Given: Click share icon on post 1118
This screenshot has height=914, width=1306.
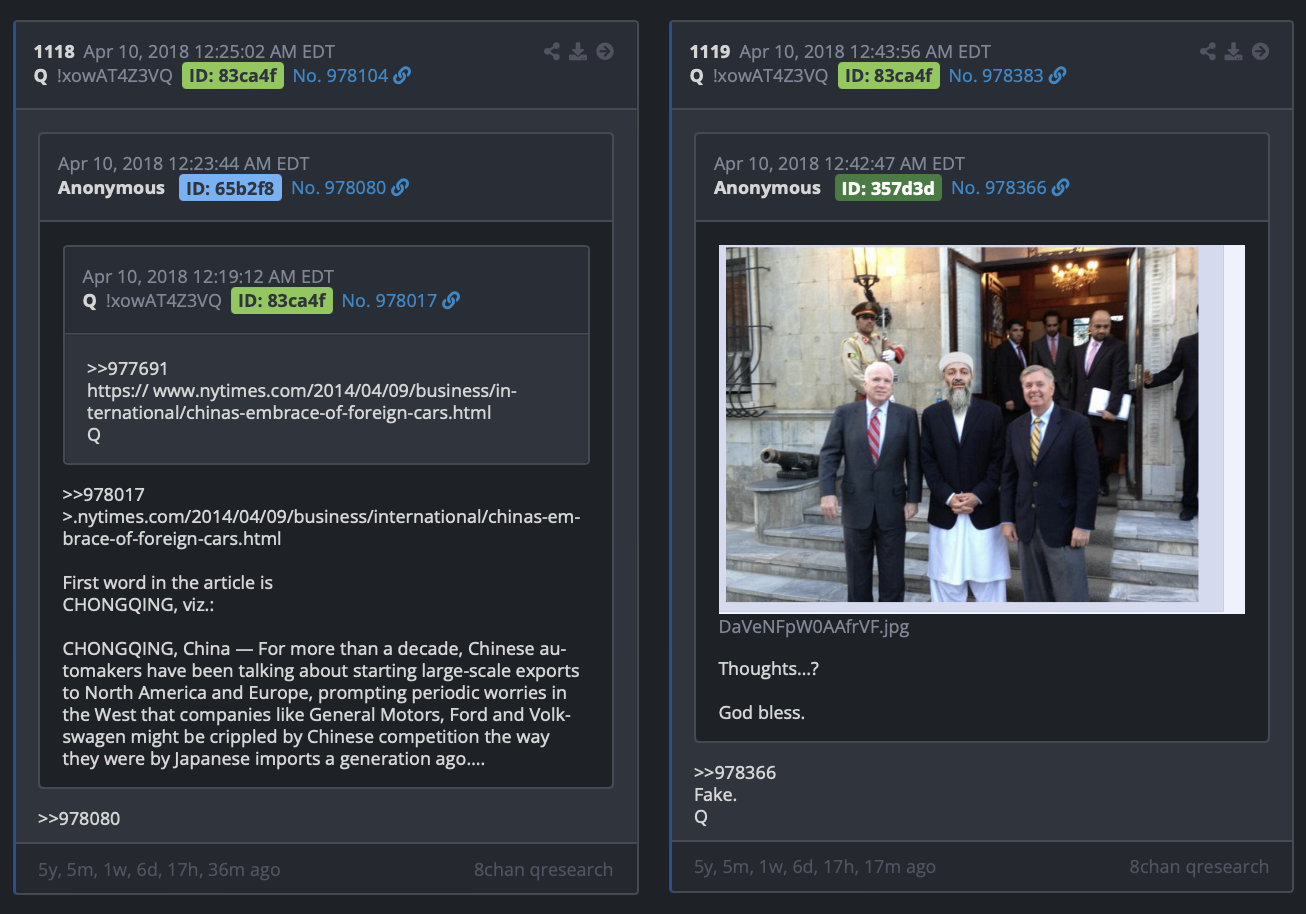Looking at the screenshot, I should 552,51.
